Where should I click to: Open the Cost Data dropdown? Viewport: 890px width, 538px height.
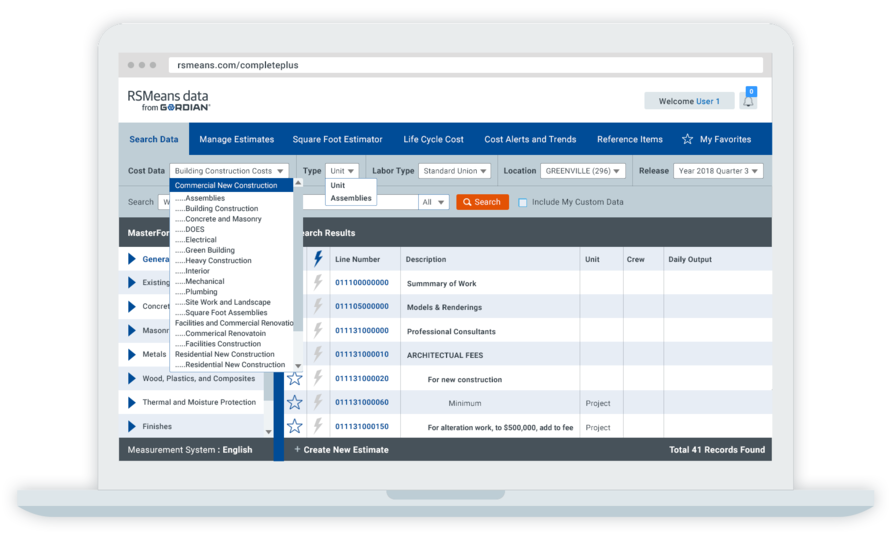[229, 171]
